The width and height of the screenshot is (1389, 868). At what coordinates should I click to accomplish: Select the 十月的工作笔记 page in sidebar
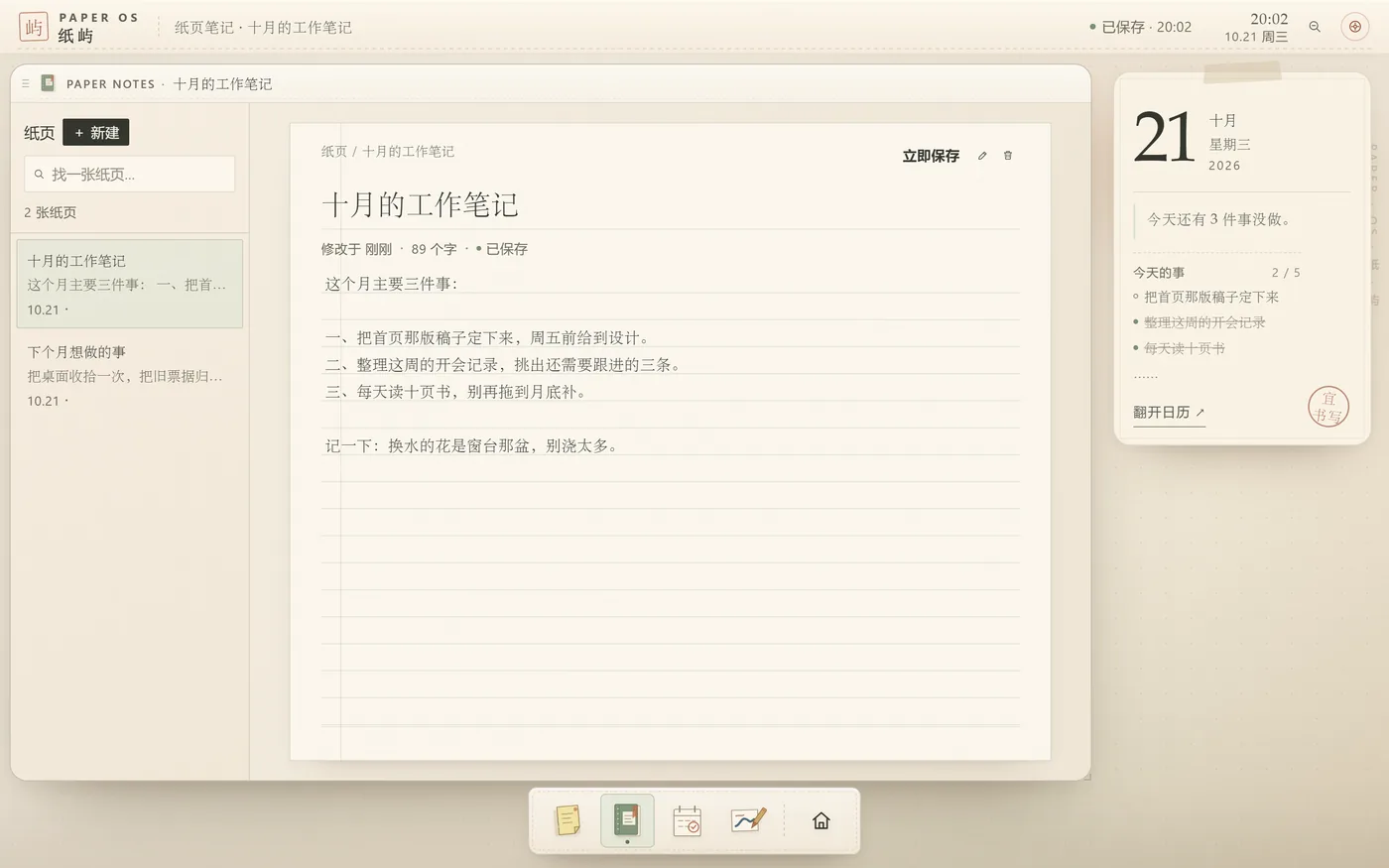tap(130, 284)
